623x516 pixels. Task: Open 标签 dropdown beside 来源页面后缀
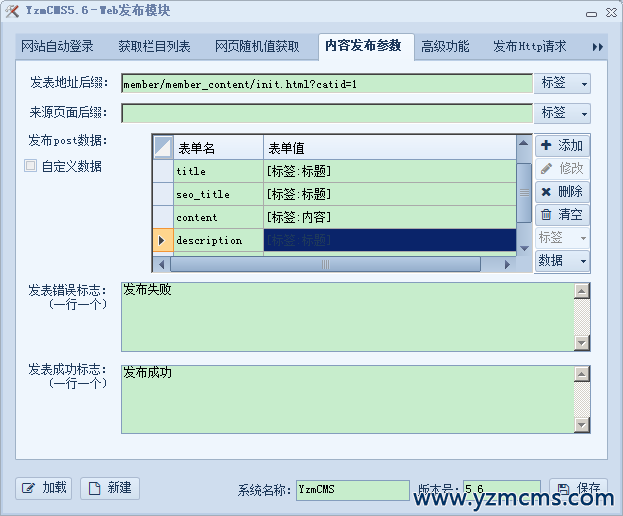[562, 113]
